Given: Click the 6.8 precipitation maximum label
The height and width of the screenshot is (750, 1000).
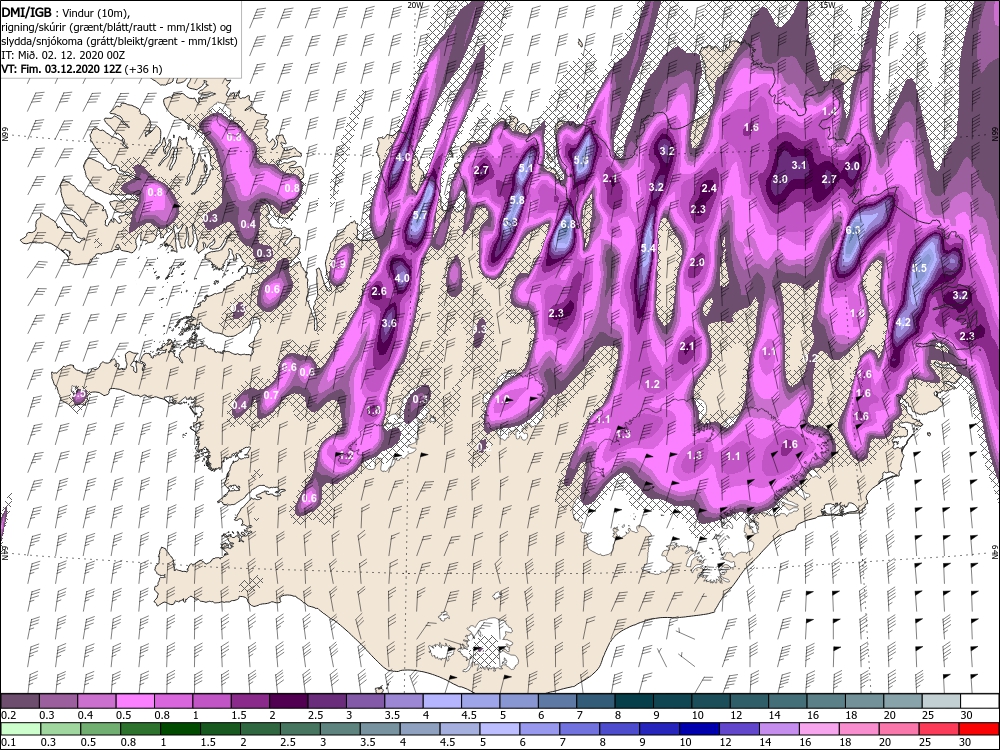Looking at the screenshot, I should (568, 224).
